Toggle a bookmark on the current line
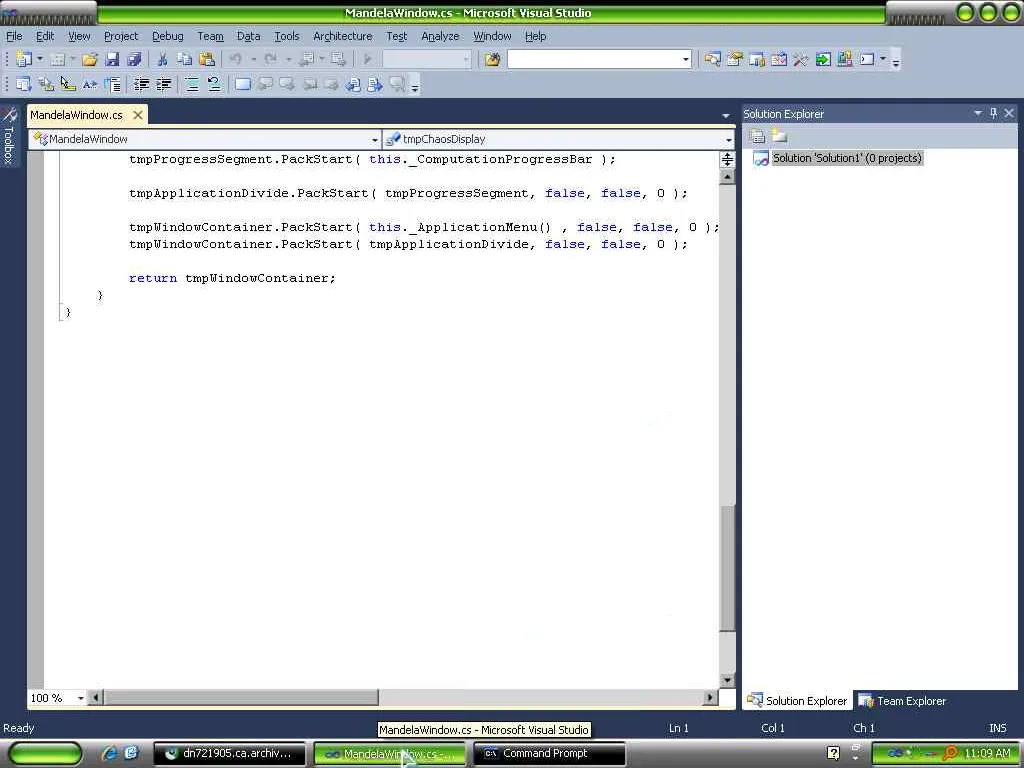 pyautogui.click(x=242, y=84)
